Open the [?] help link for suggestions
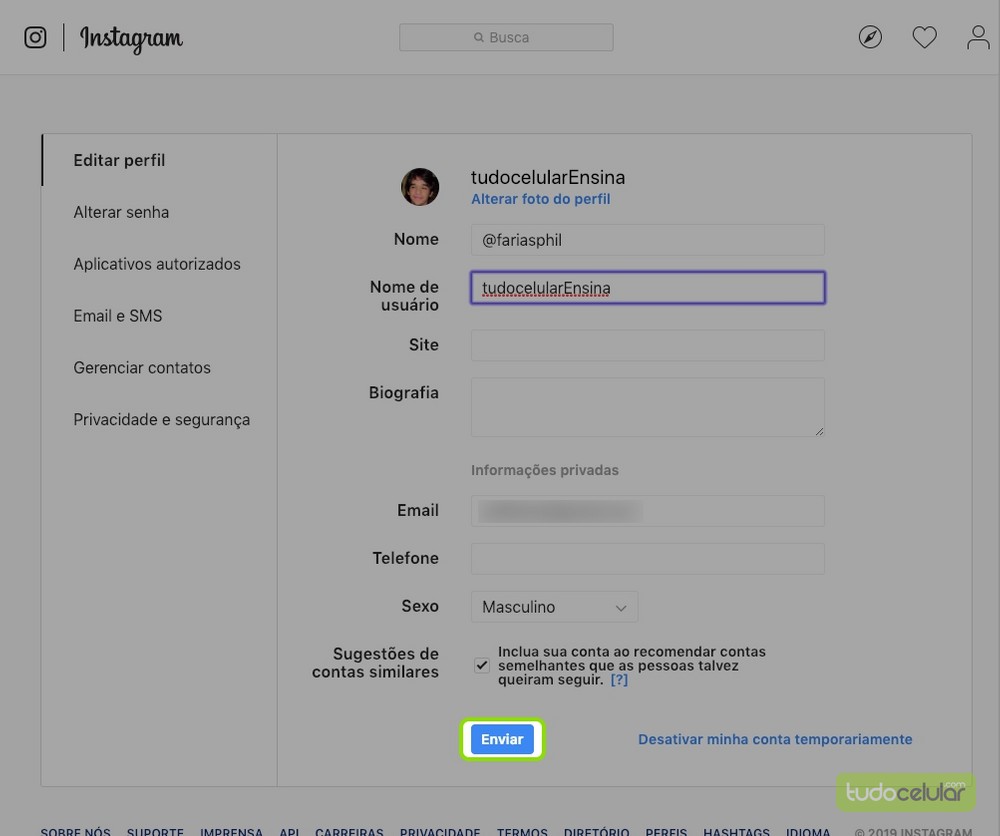This screenshot has height=836, width=1000. coord(619,680)
